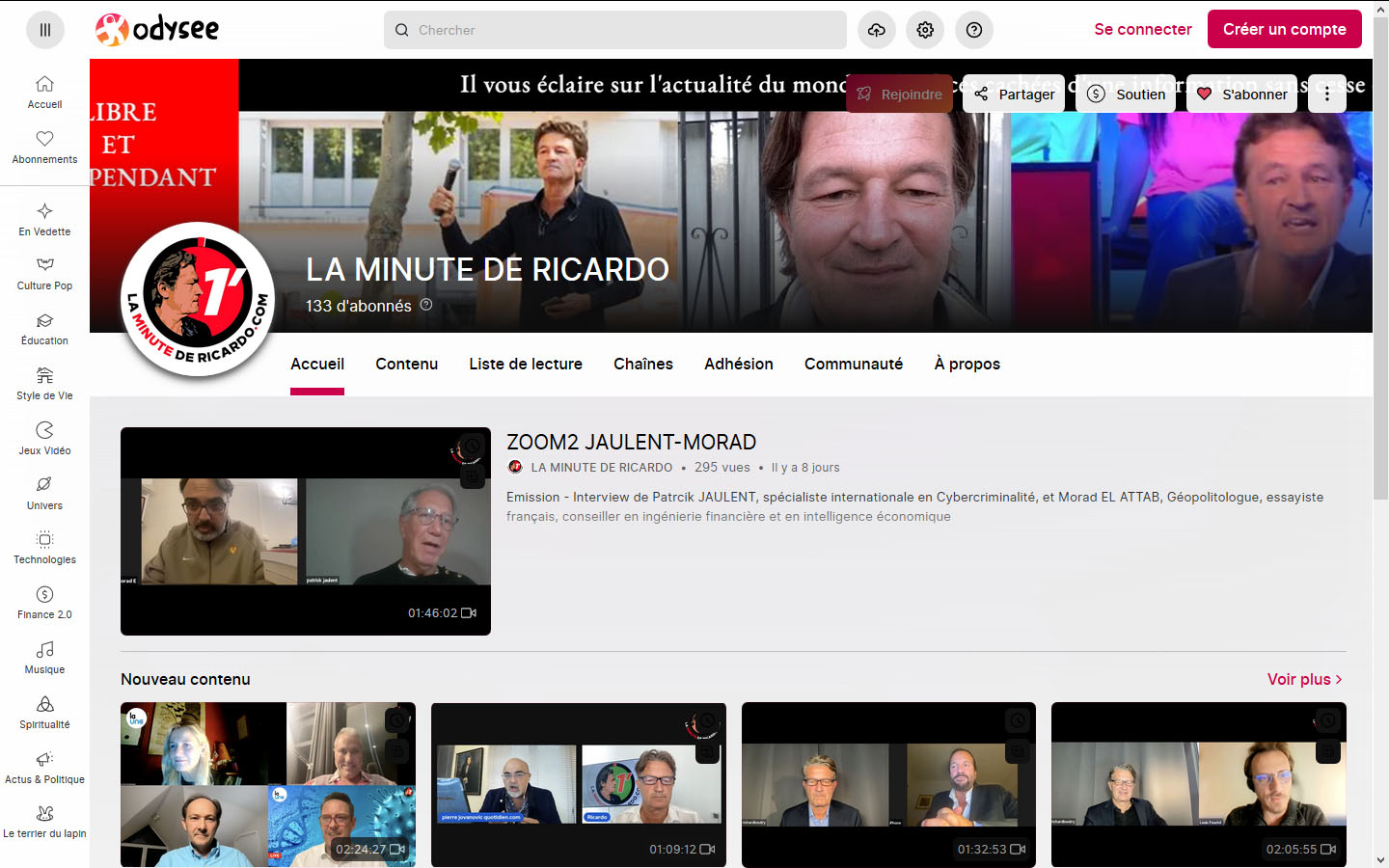
Task: Open the upload cloud icon
Action: coord(876,30)
